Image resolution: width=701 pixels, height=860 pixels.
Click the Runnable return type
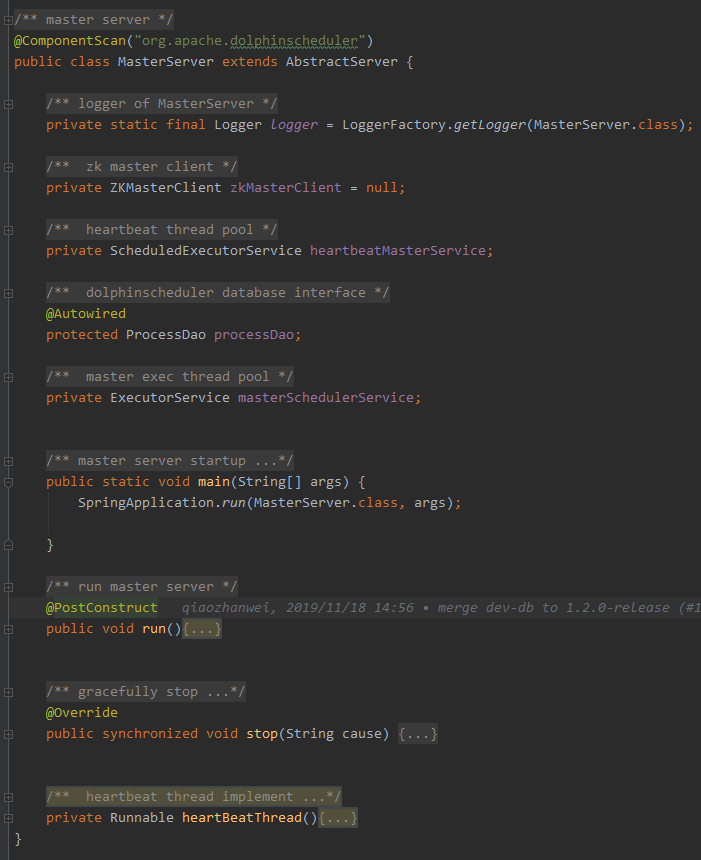(142, 818)
